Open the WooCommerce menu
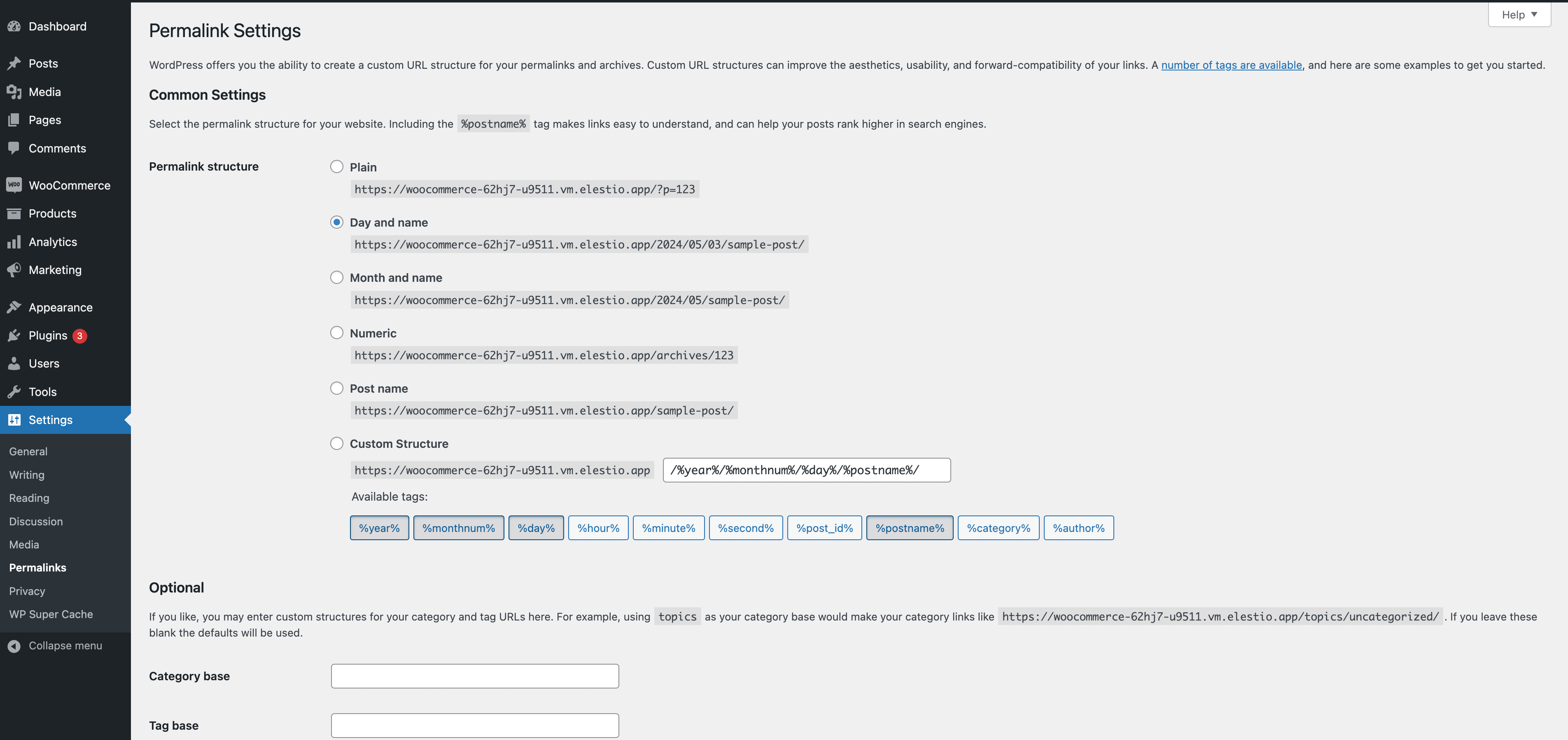Image resolution: width=1568 pixels, height=740 pixels. [x=70, y=185]
